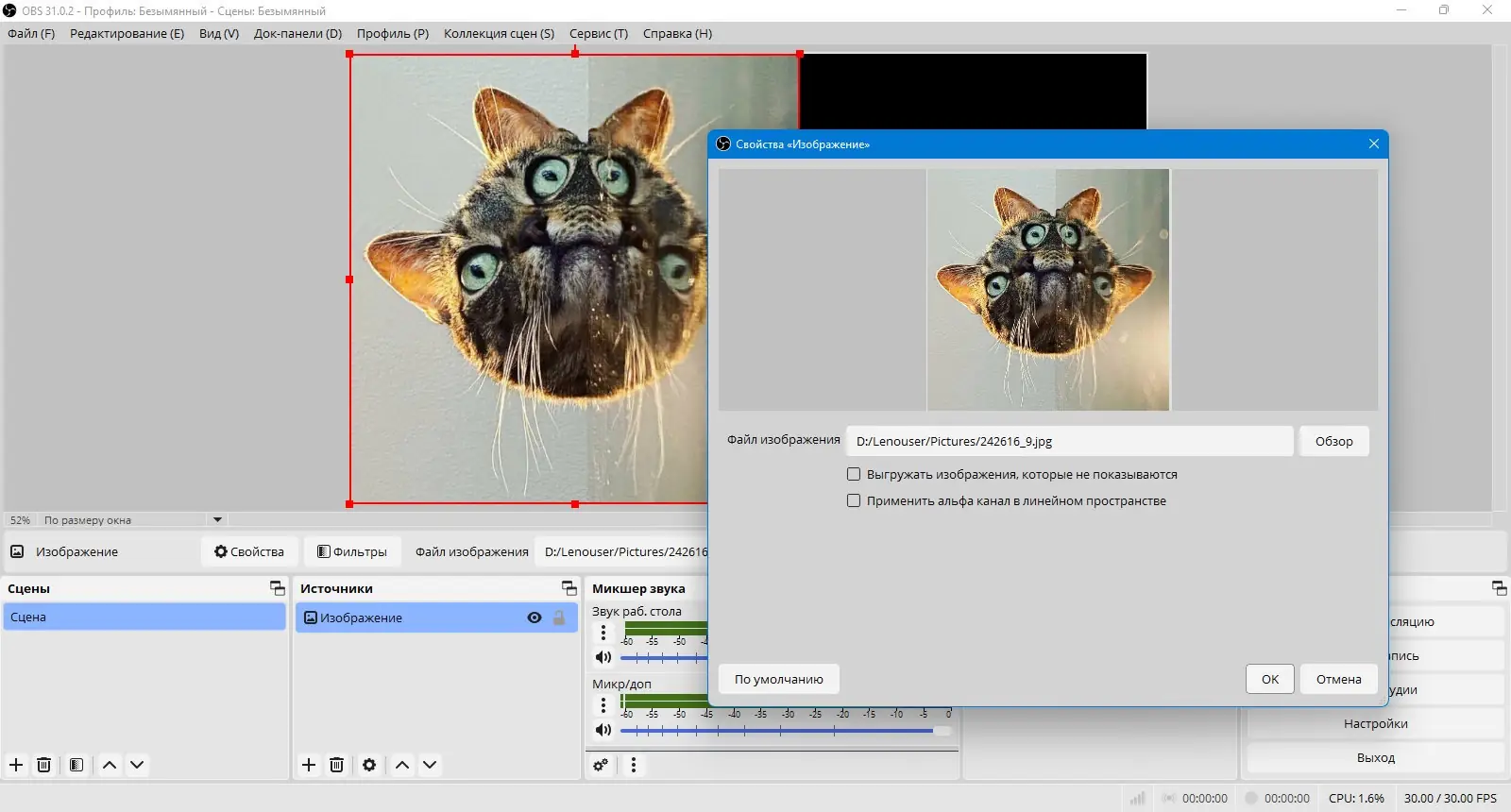1511x812 pixels.
Task: Undock the Источники panel
Action: point(569,588)
